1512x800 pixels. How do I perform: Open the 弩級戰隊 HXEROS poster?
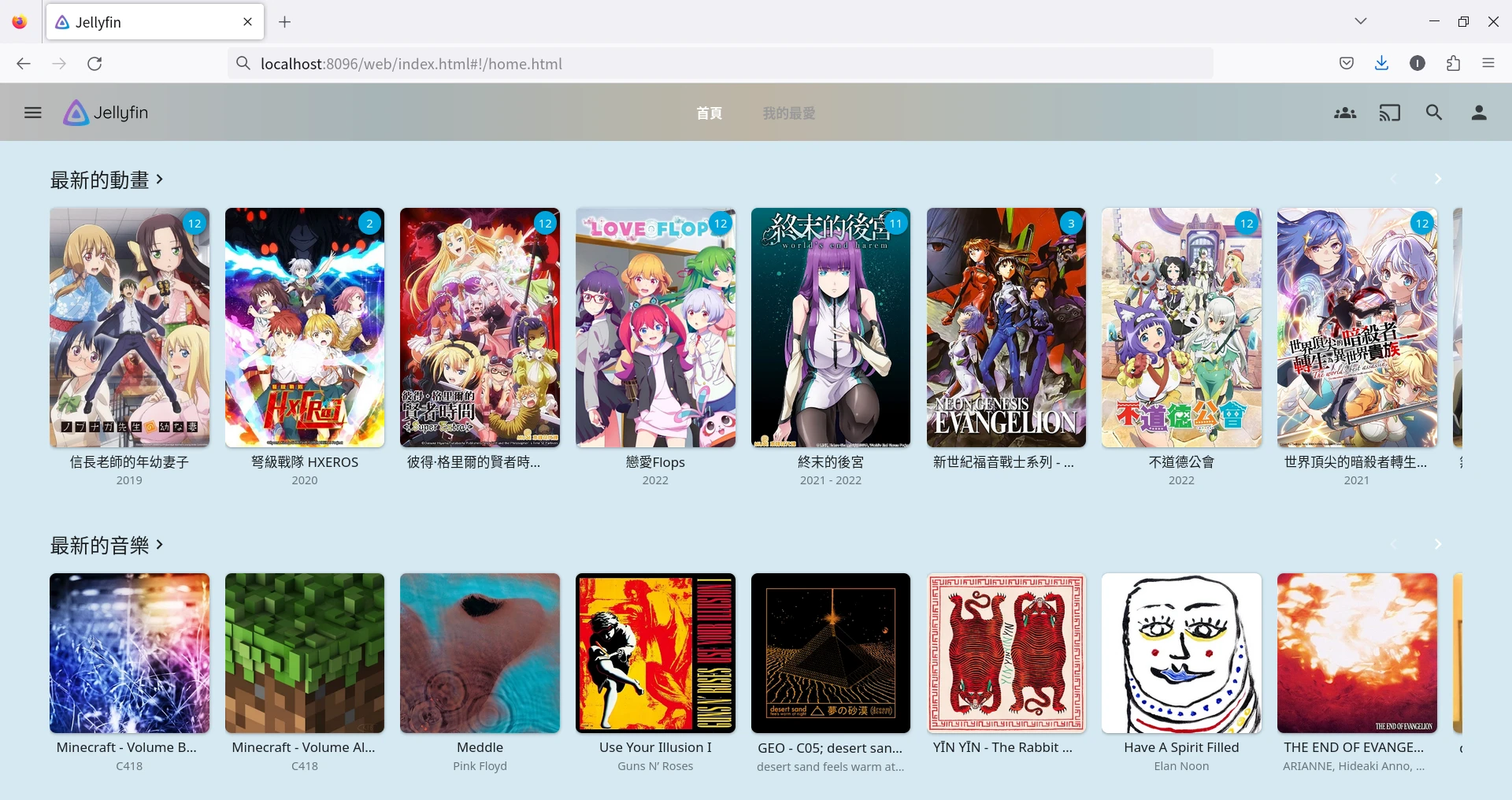305,328
